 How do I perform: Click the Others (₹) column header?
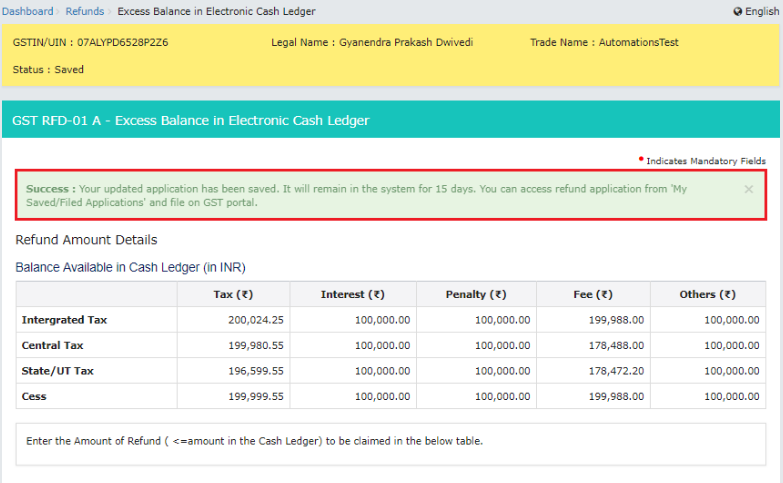707,294
